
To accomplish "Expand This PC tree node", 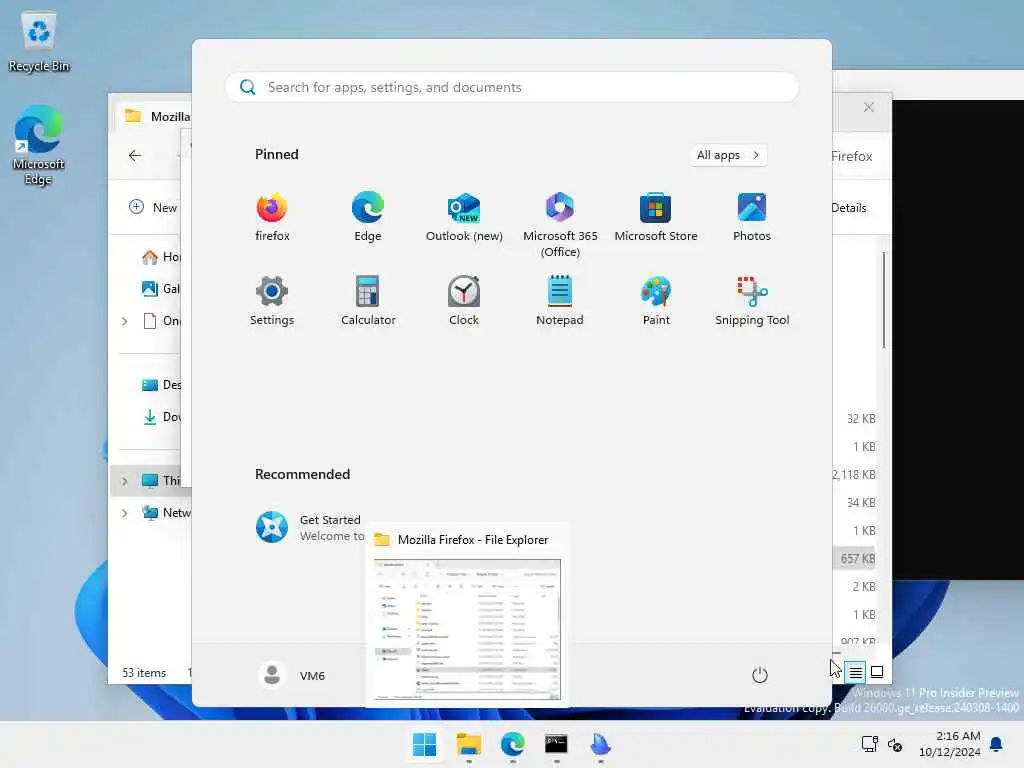I will coord(124,481).
